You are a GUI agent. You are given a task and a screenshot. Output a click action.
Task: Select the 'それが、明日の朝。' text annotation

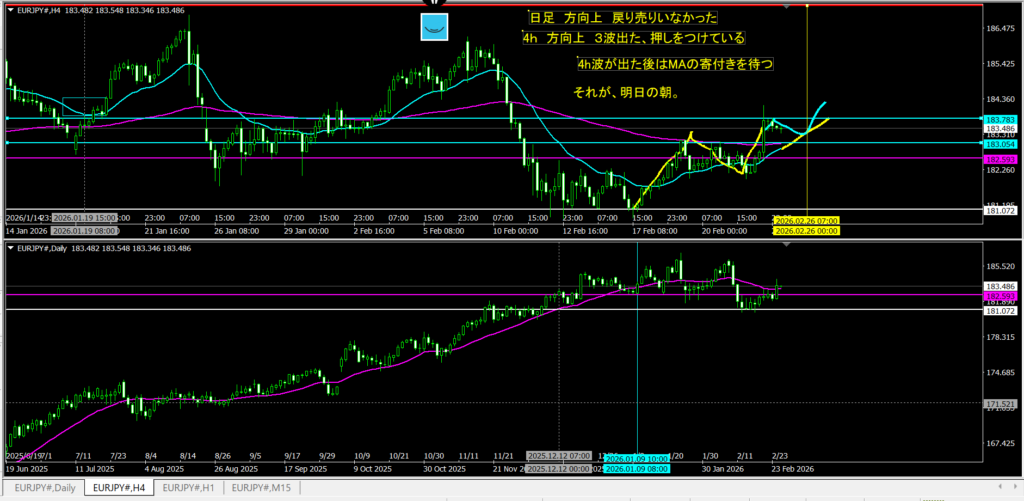[x=627, y=93]
